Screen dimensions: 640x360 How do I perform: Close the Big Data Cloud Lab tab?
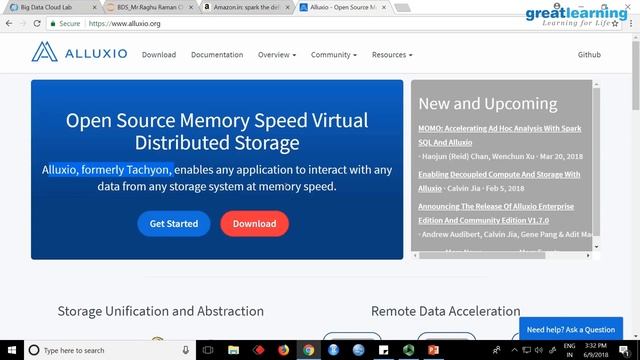pos(95,7)
